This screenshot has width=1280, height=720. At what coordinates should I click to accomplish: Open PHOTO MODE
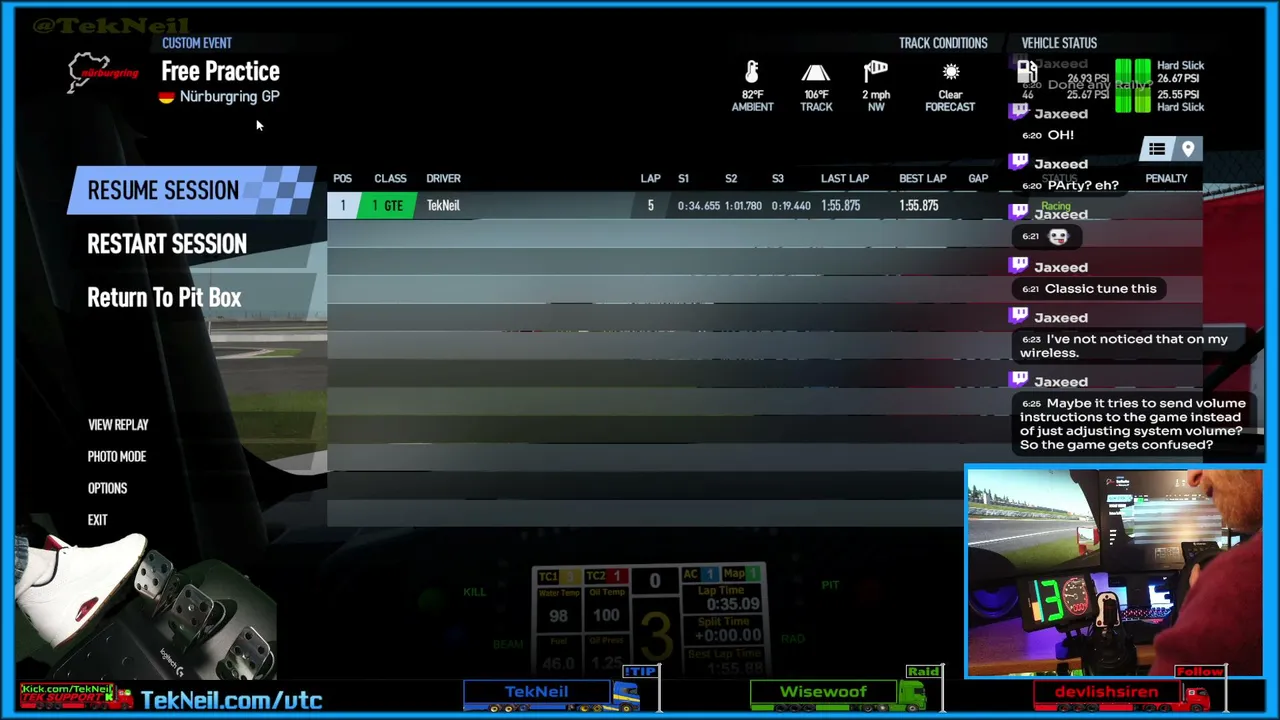(x=117, y=457)
